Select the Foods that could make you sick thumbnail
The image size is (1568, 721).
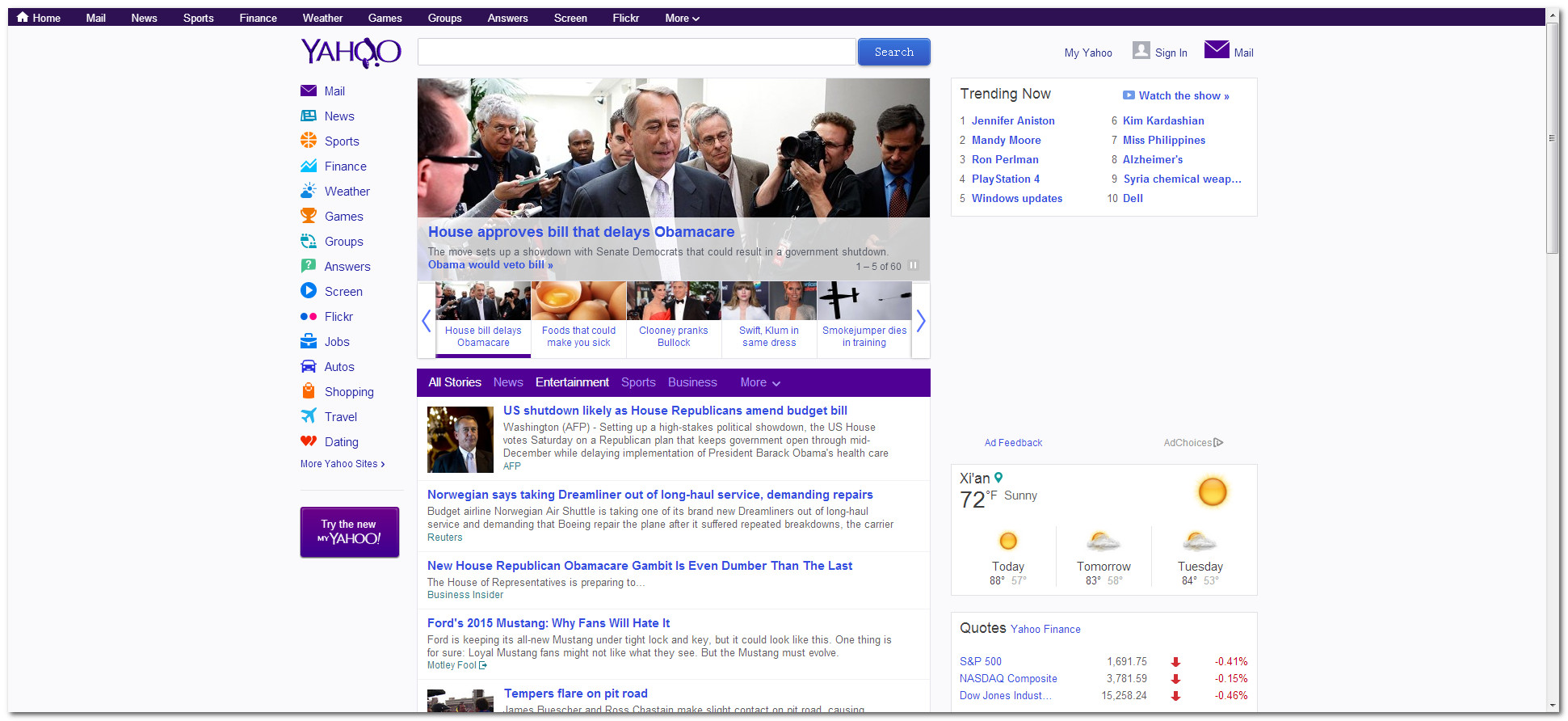pyautogui.click(x=578, y=317)
